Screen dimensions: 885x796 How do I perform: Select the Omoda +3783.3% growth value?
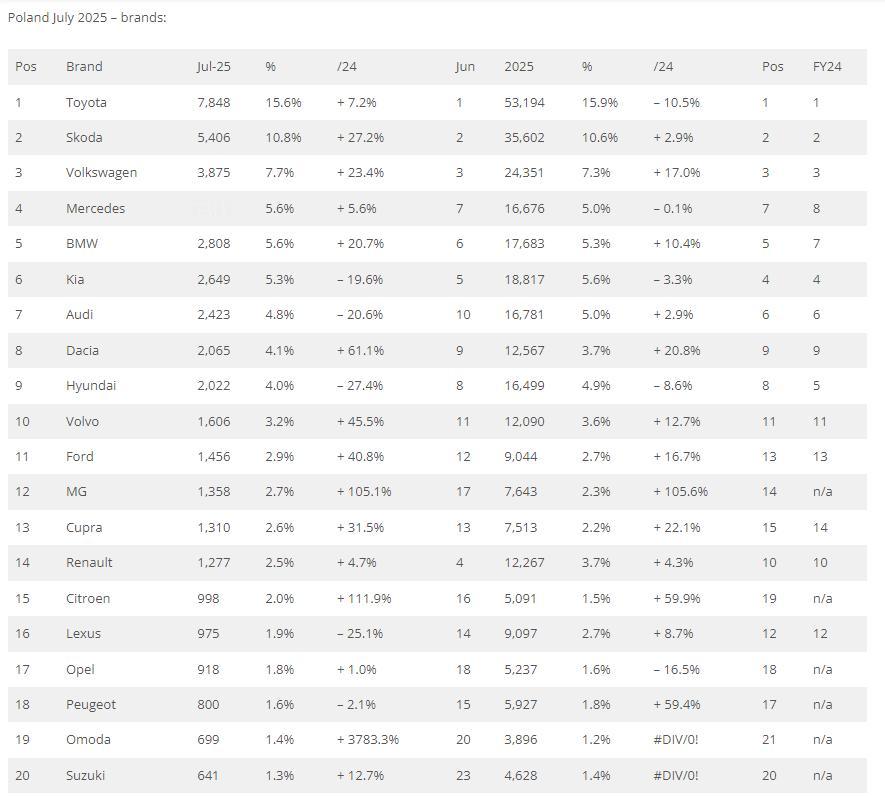pos(367,739)
